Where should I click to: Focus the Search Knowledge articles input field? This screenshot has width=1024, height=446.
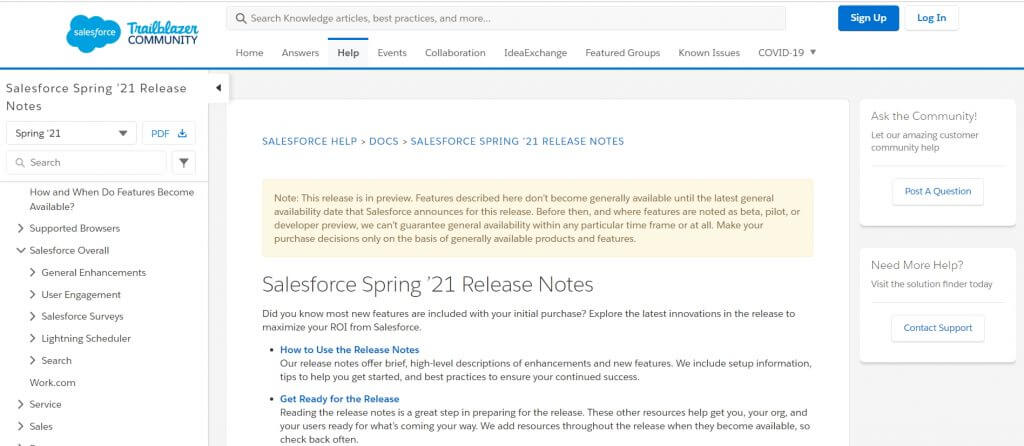506,18
